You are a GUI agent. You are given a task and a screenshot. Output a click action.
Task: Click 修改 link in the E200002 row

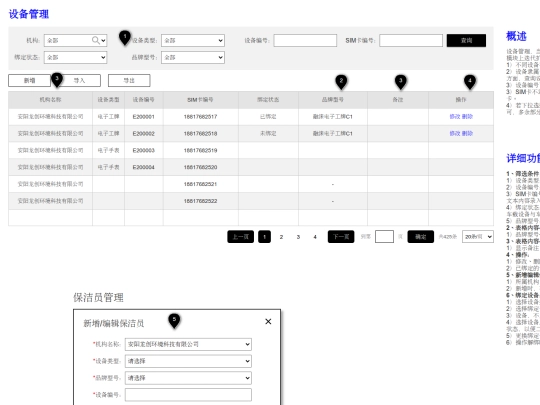coord(455,133)
